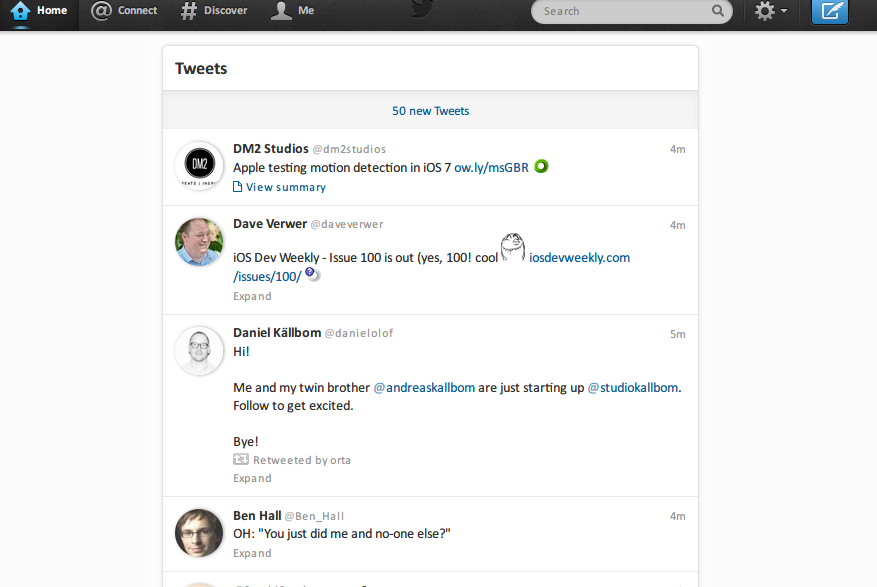
Task: Open Dave Verwer avatar
Action: coord(199,242)
